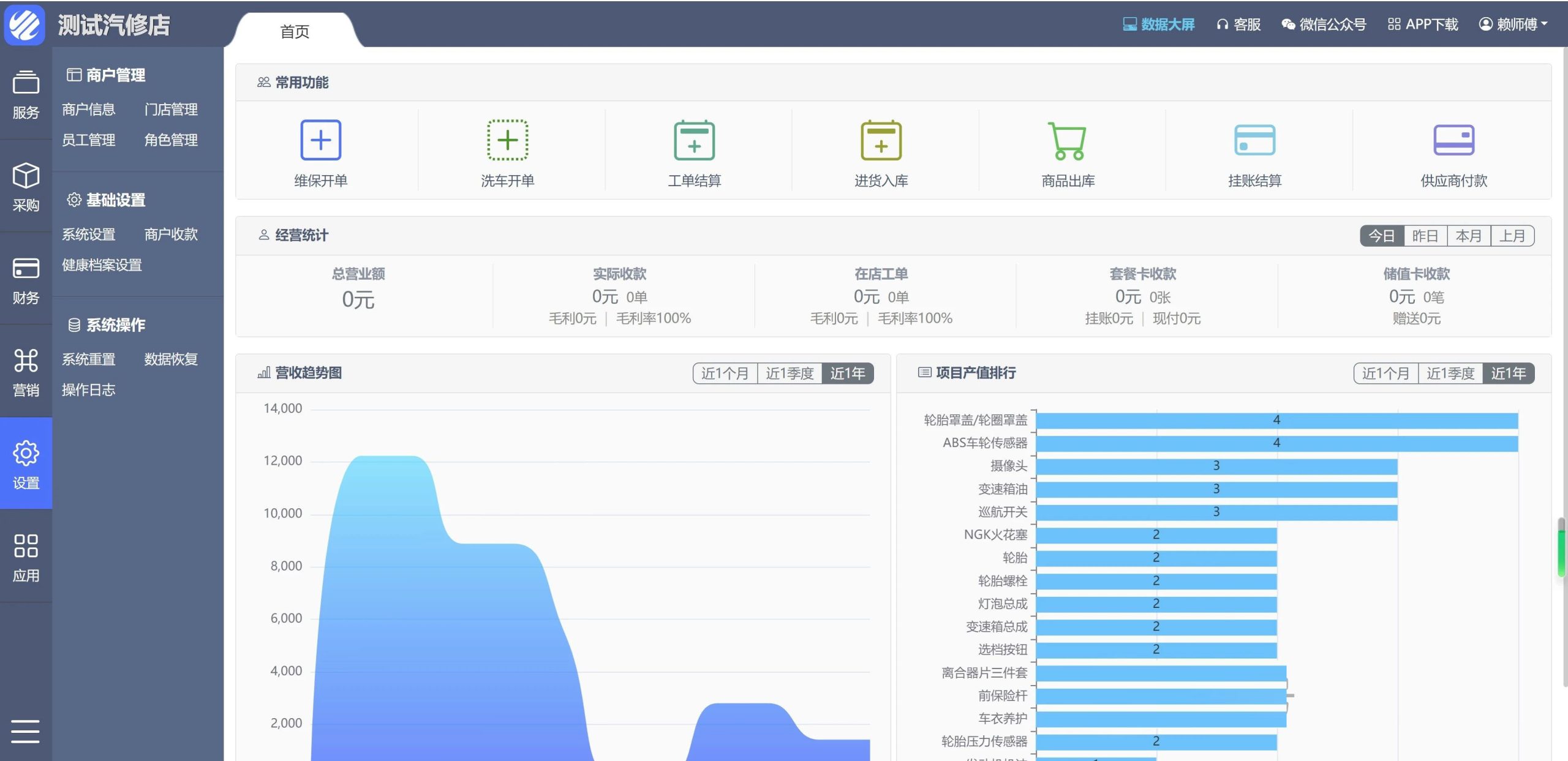Click the 客服 customer service headset
The height and width of the screenshot is (761, 1568).
click(x=1238, y=24)
